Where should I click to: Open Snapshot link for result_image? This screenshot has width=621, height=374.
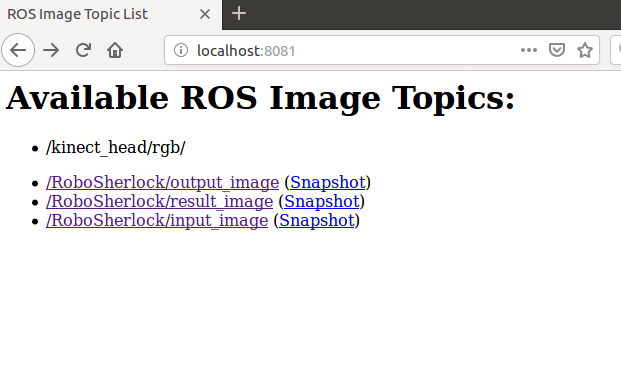322,201
